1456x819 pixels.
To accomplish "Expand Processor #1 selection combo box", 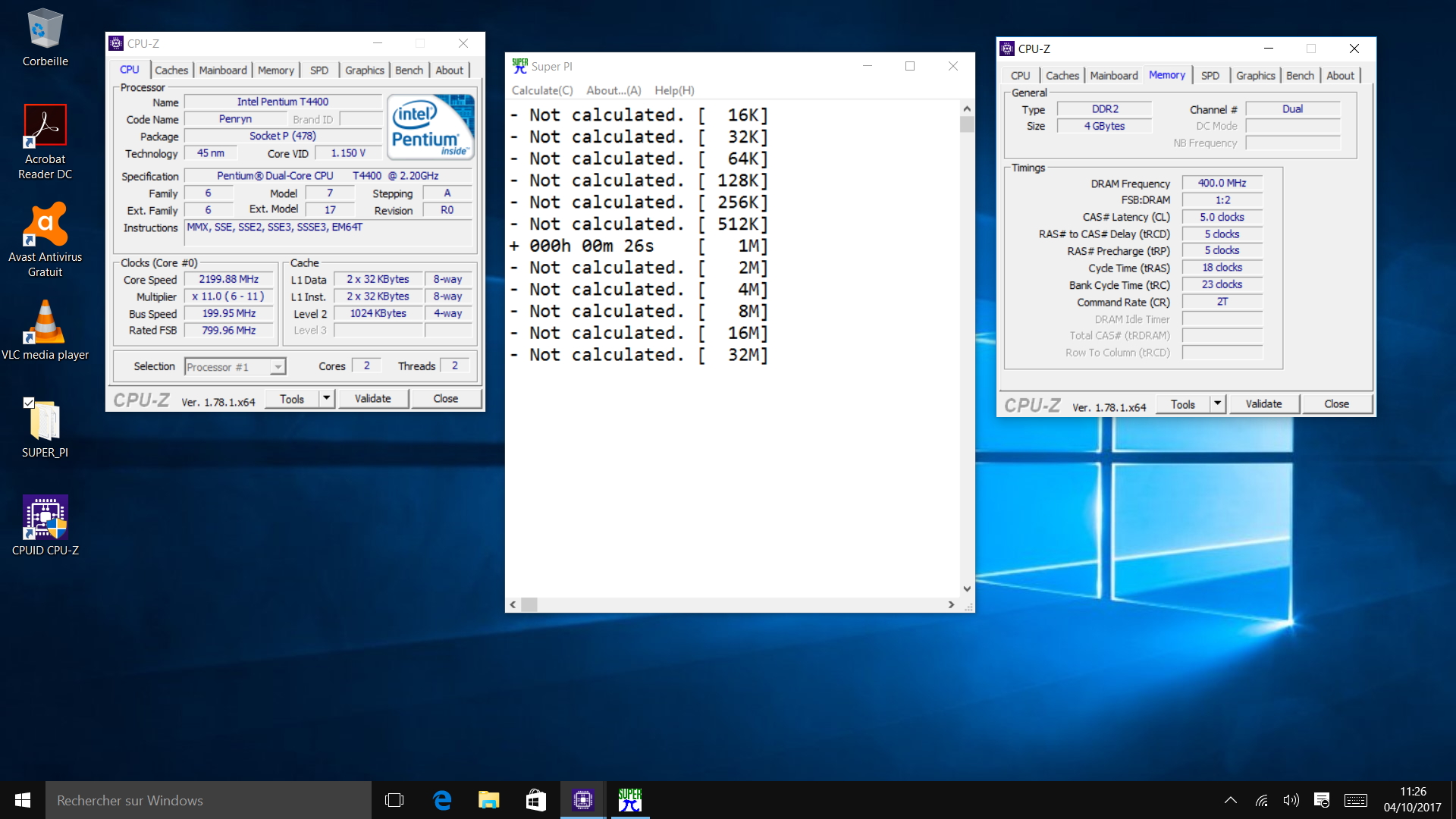I will [235, 367].
